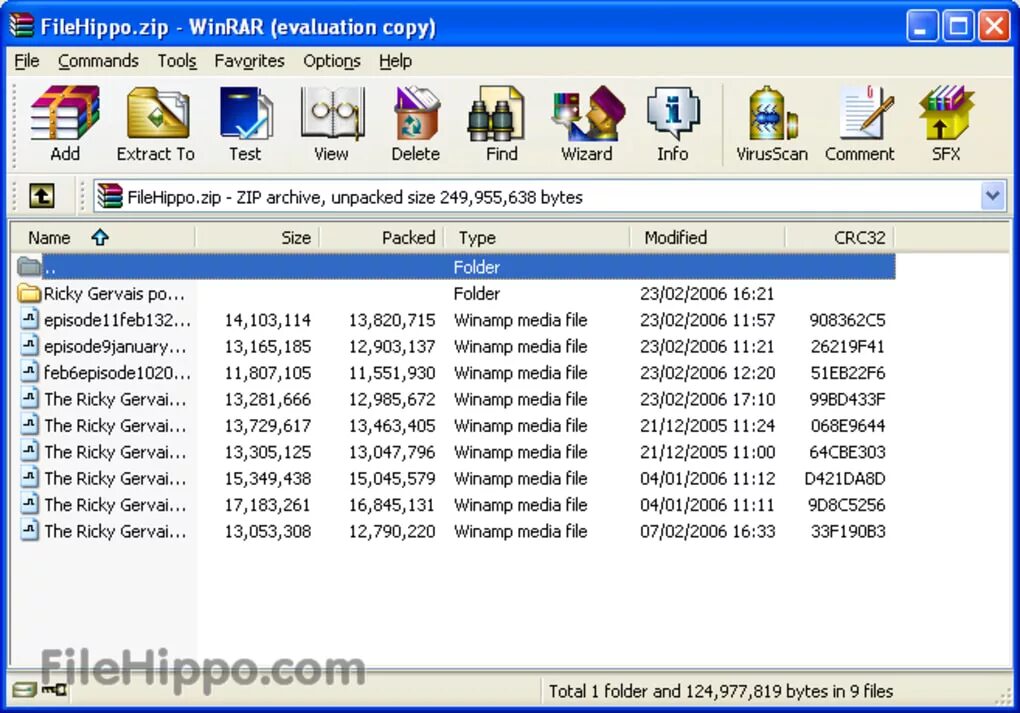
Task: Sort by the CRC32 column header
Action: 840,237
